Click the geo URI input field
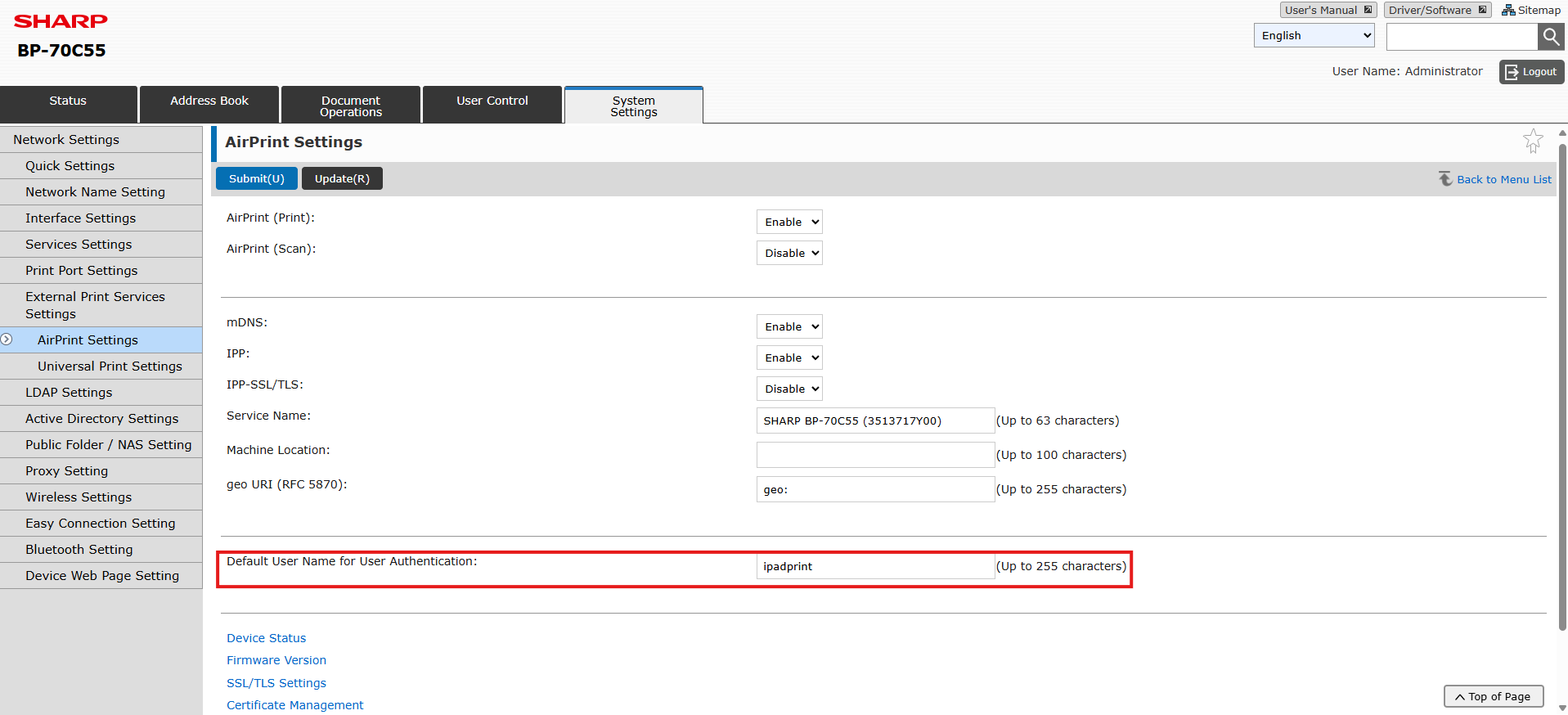 [875, 489]
